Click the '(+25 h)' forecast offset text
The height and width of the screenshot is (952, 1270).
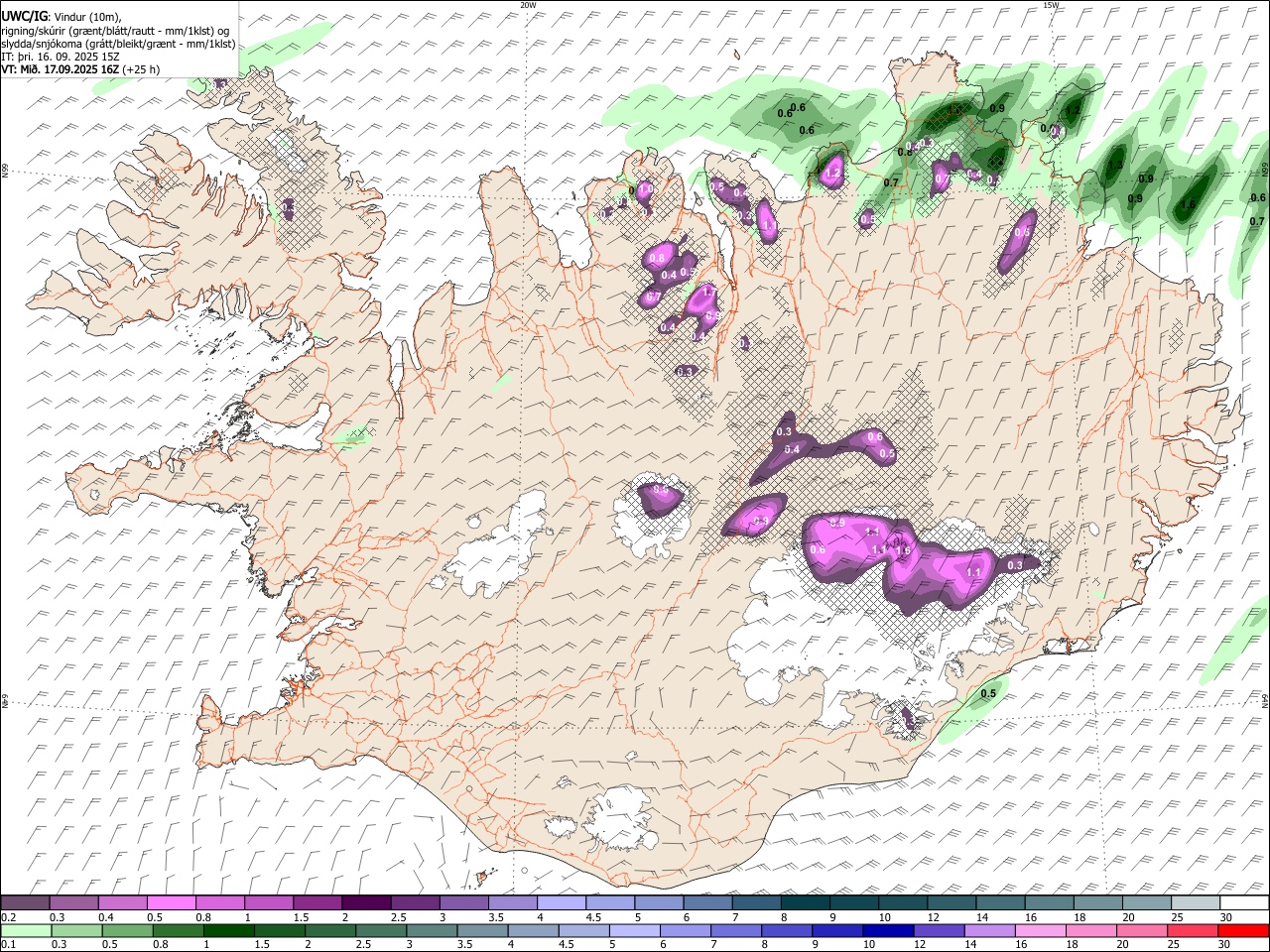(x=142, y=69)
